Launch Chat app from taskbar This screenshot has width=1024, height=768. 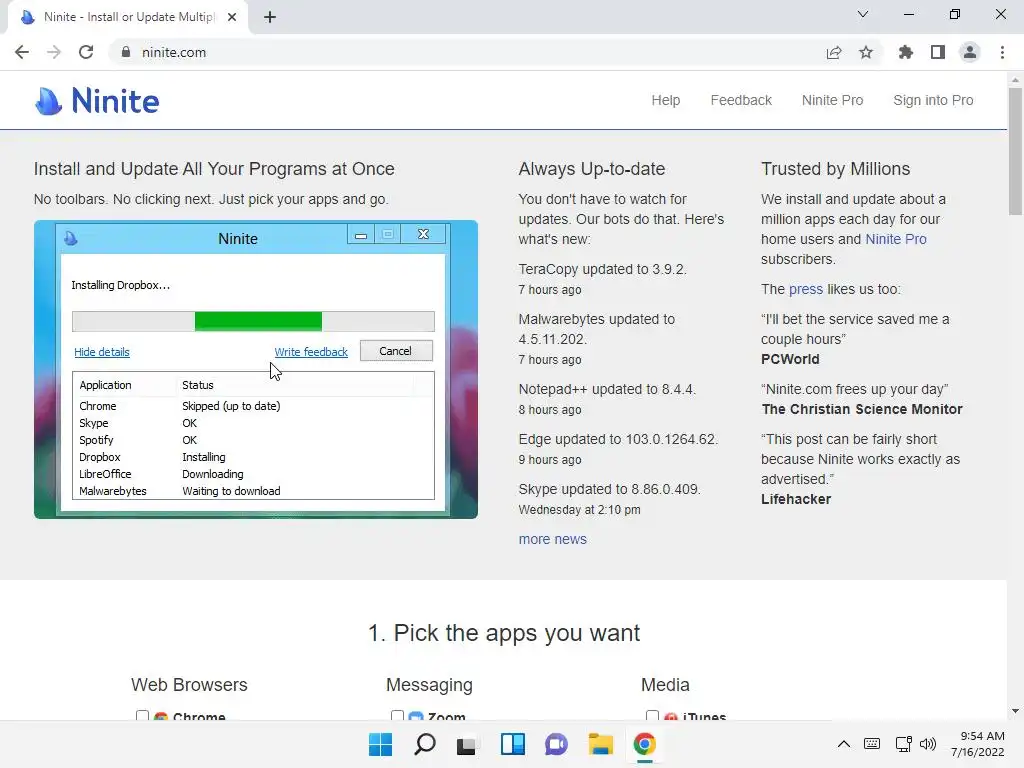point(556,744)
